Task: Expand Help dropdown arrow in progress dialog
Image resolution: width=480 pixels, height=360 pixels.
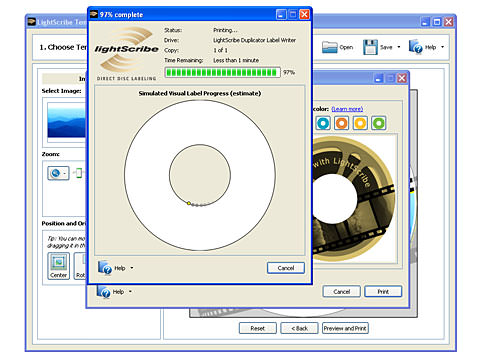Action: 132,268
